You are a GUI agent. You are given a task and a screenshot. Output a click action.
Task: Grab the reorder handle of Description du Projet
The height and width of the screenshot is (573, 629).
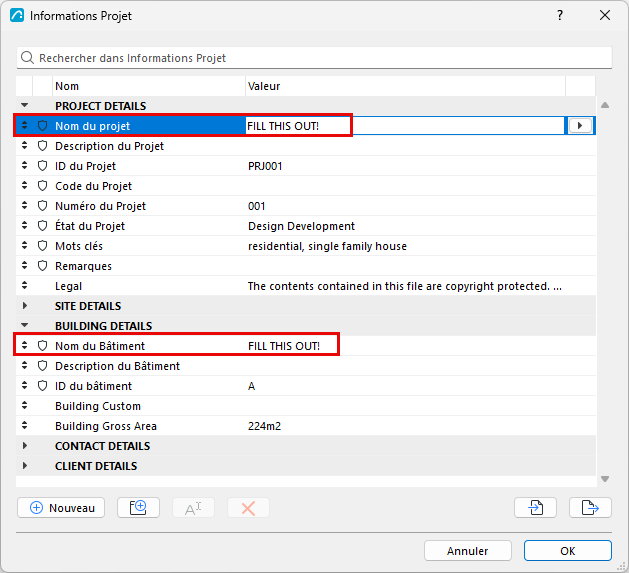[x=24, y=145]
